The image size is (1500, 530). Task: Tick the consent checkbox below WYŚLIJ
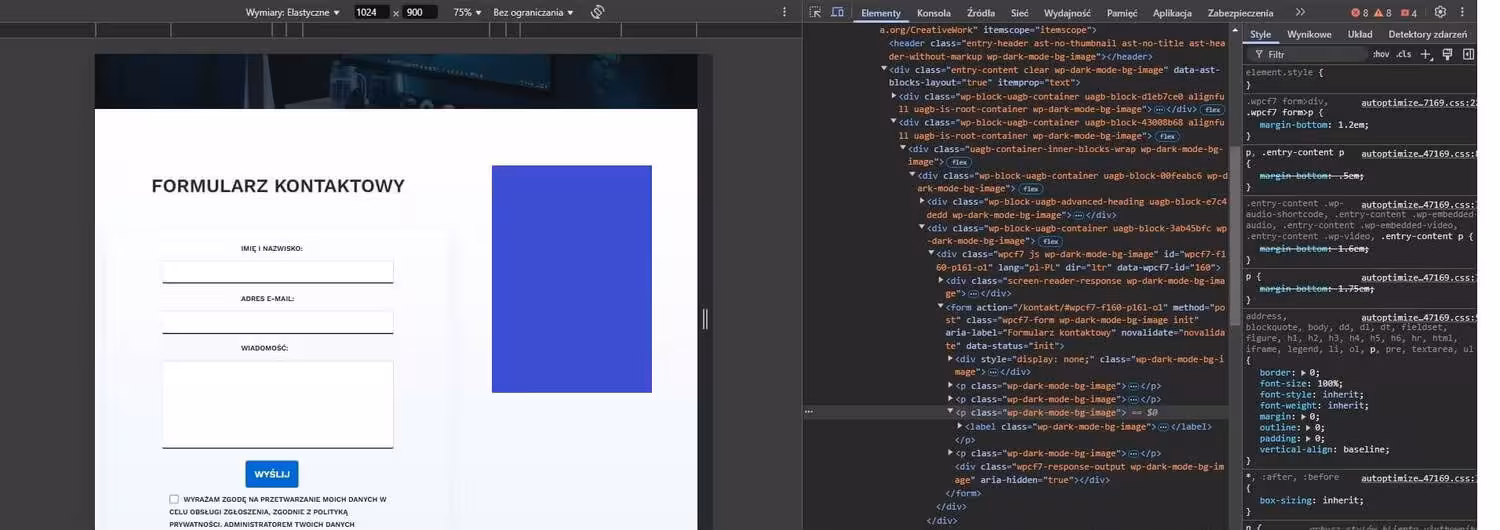click(x=174, y=499)
